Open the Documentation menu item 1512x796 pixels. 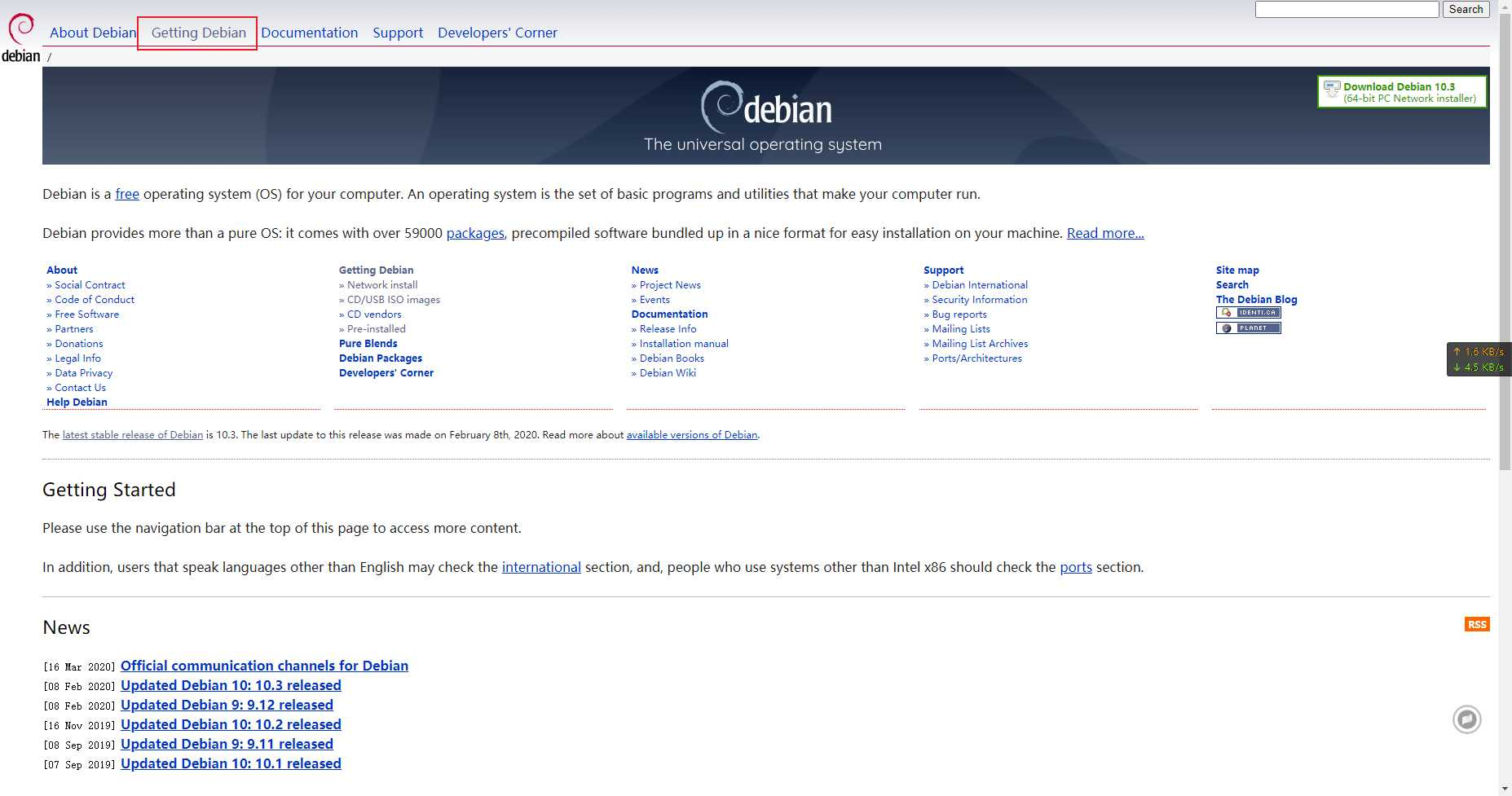(309, 33)
